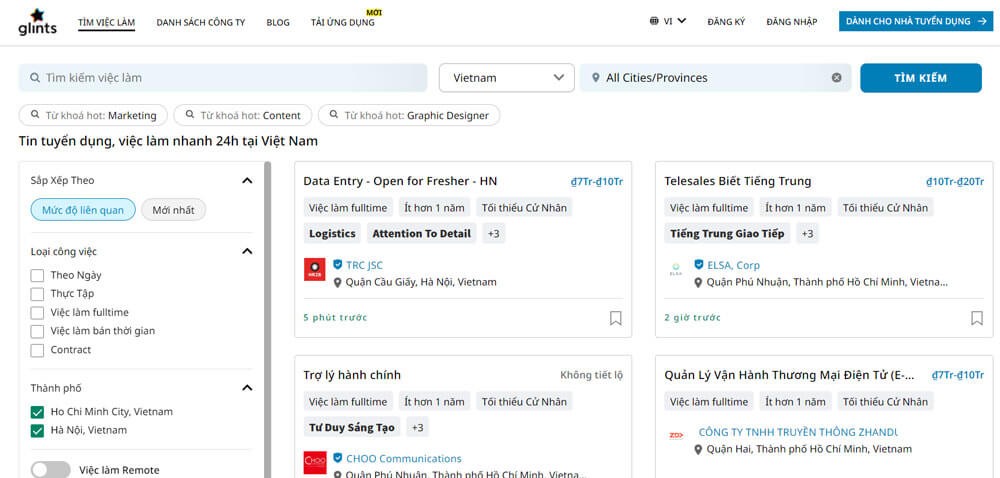Open the All Cities/Provinces location field

tap(715, 78)
